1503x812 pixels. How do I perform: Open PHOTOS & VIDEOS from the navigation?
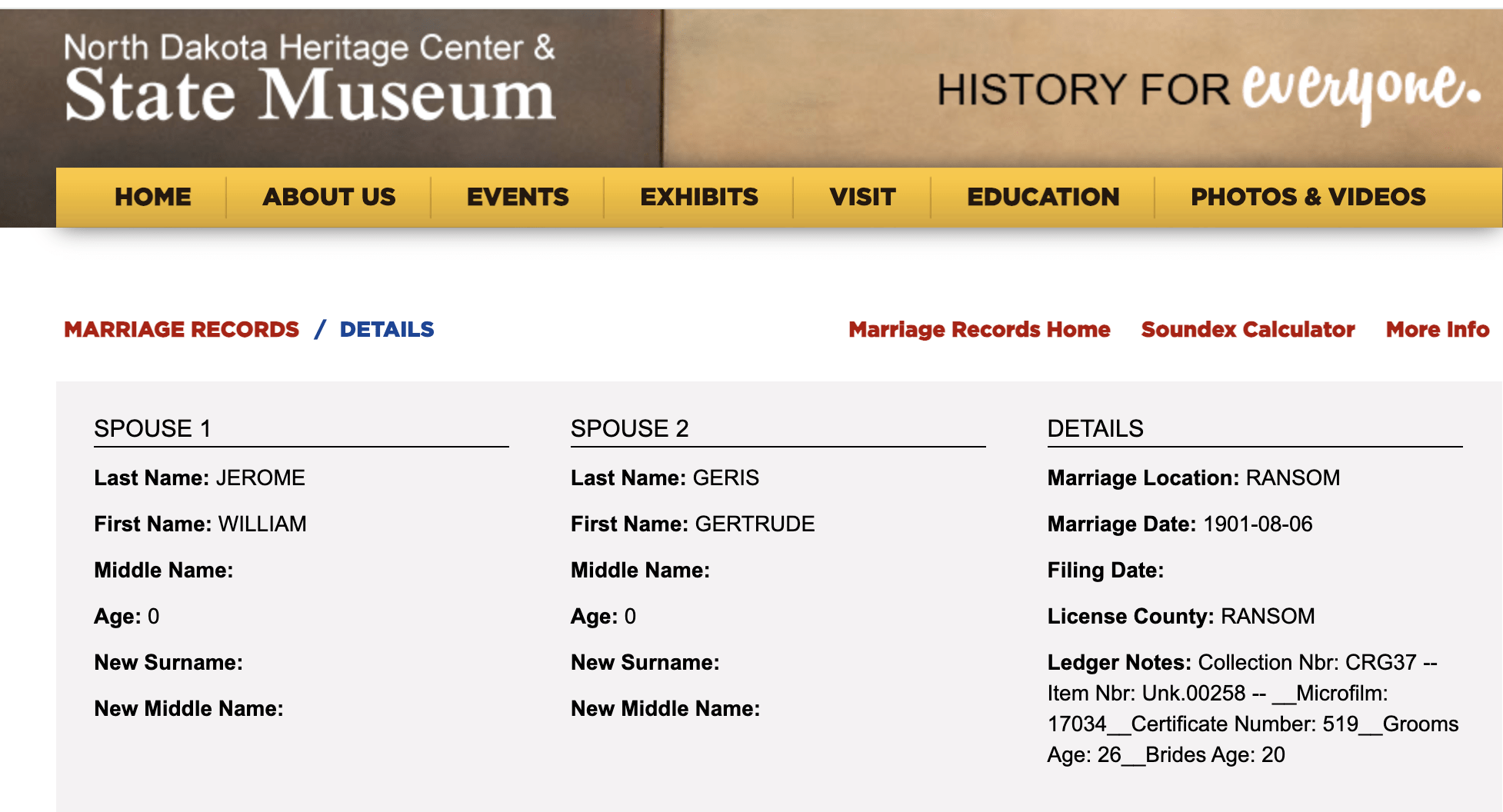[1308, 197]
